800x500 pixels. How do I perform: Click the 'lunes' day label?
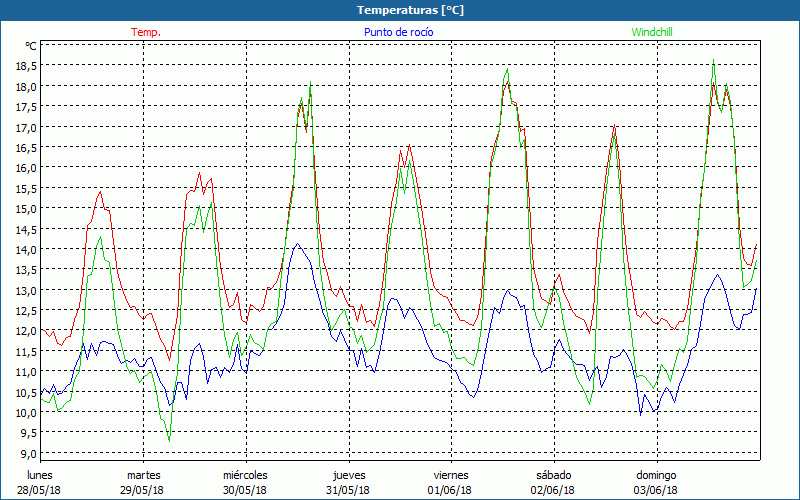pos(40,475)
